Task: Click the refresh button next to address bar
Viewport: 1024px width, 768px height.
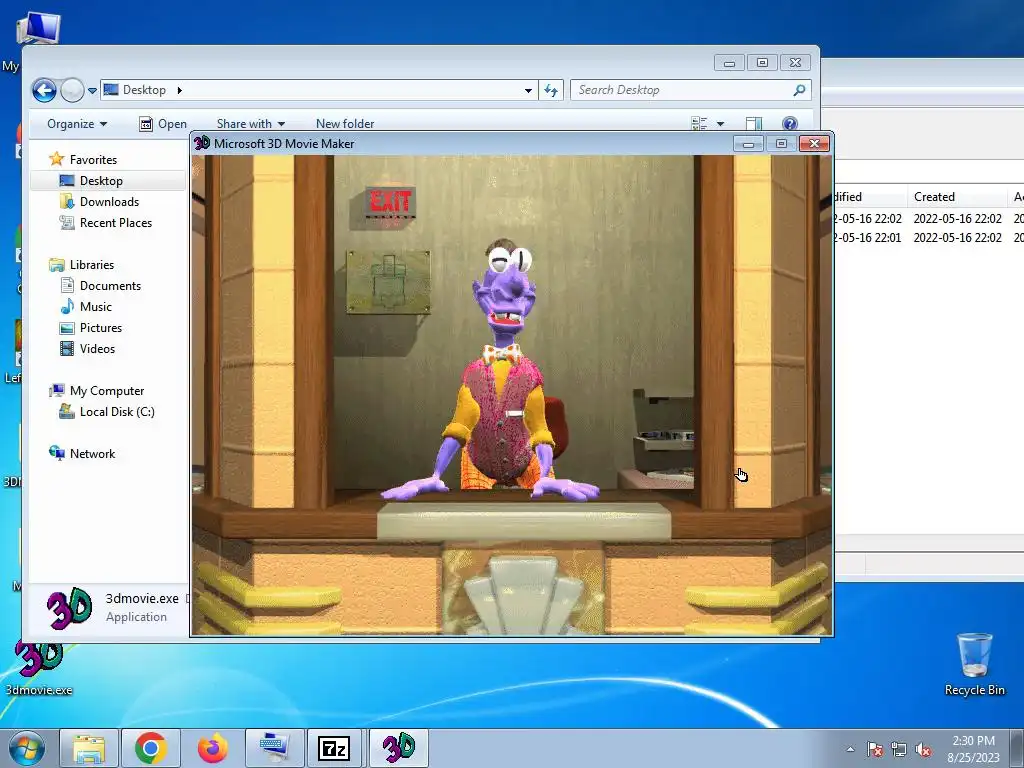Action: (551, 90)
